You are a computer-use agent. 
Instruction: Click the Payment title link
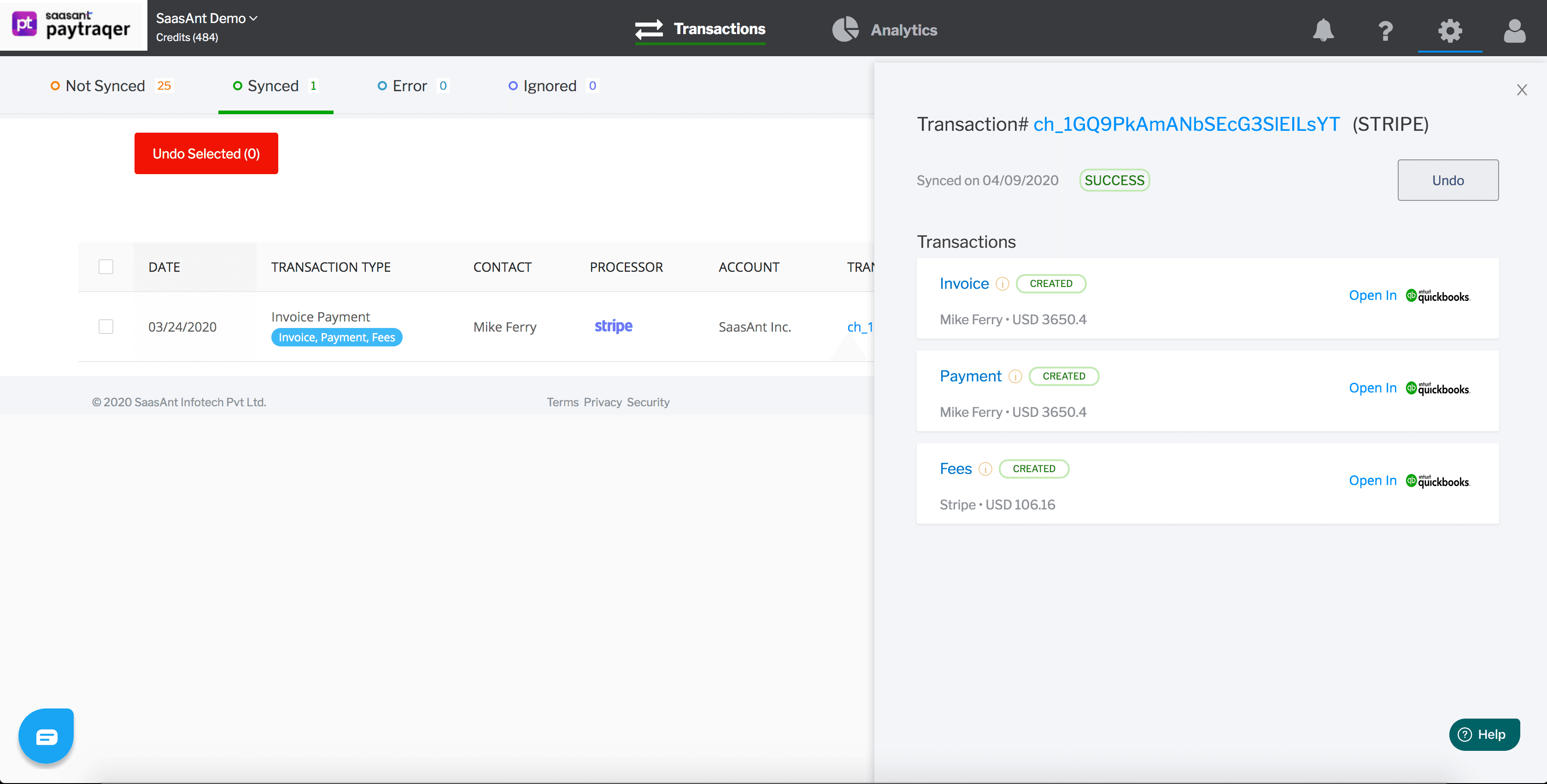click(x=971, y=376)
